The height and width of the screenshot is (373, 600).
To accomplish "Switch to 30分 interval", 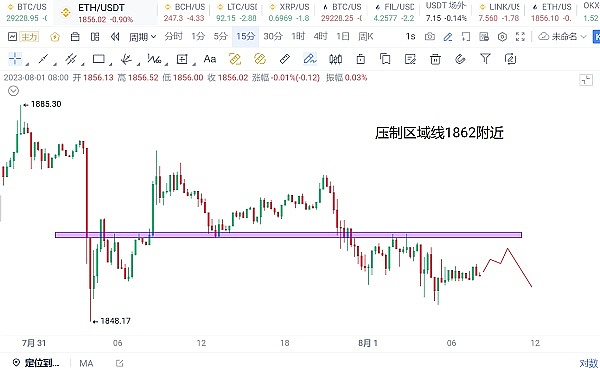I will coord(273,36).
